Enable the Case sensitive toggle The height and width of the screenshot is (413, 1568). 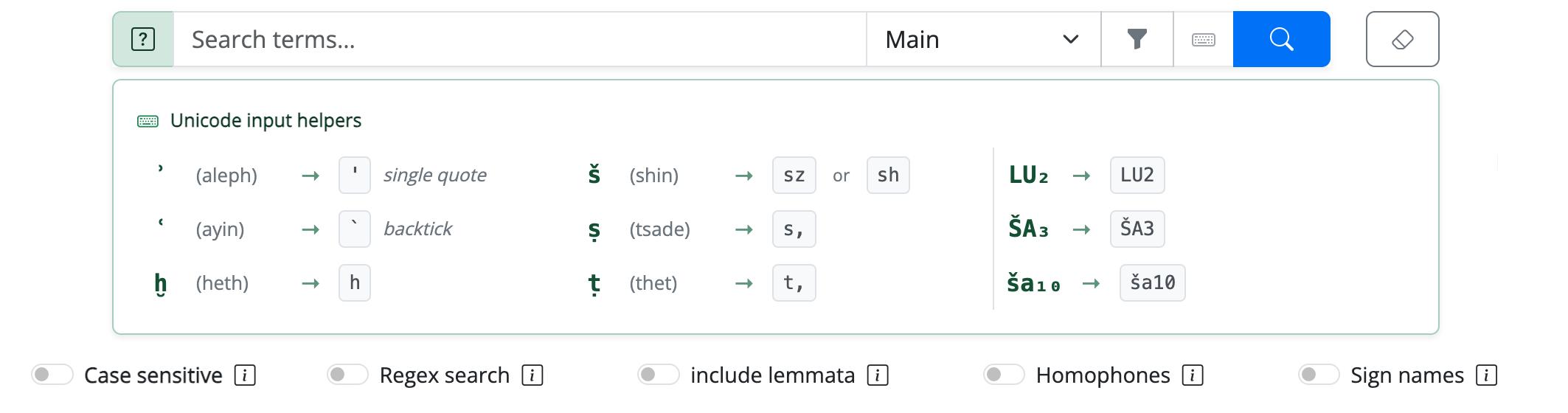(52, 375)
